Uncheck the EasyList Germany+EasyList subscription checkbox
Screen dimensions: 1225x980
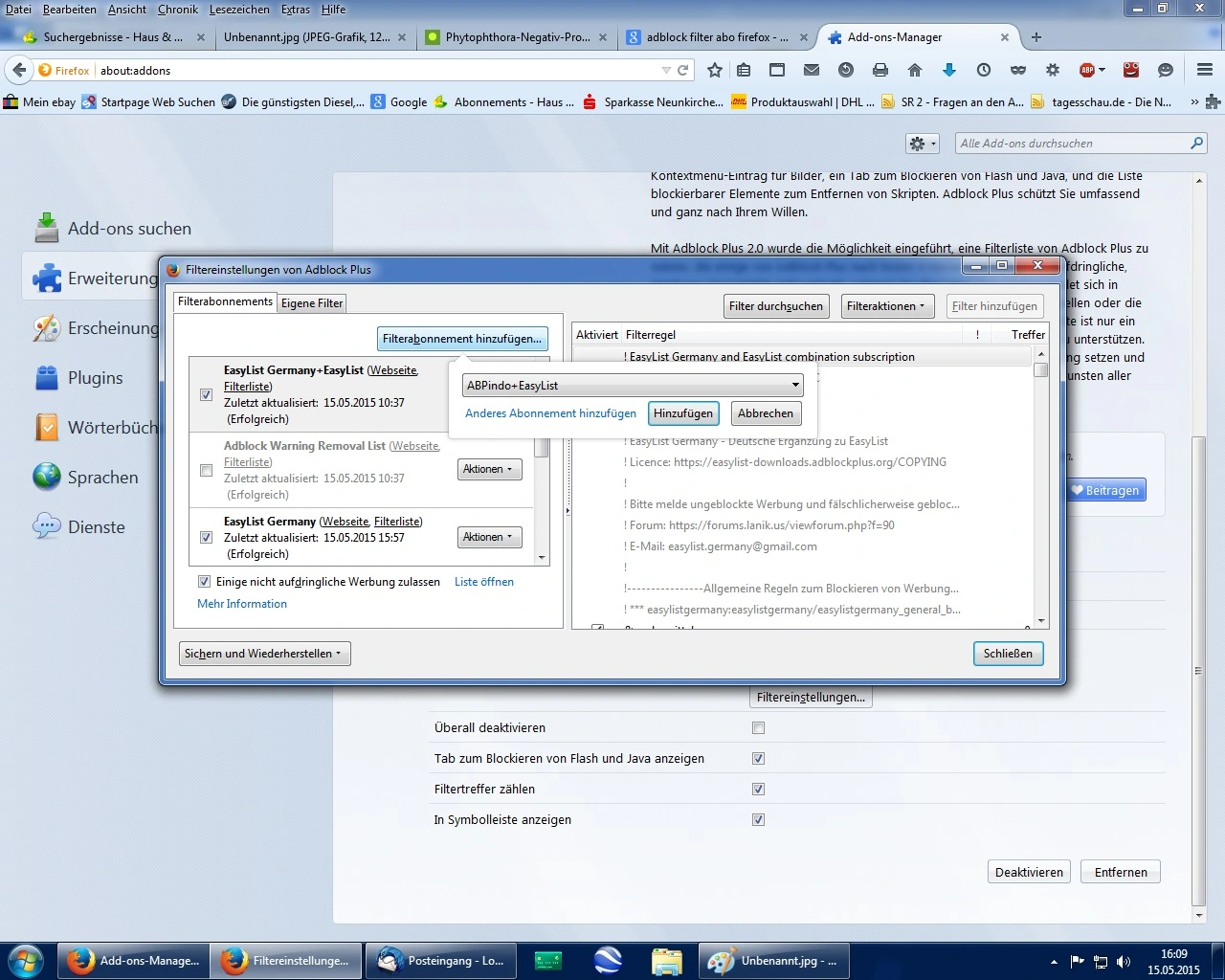[x=206, y=394]
